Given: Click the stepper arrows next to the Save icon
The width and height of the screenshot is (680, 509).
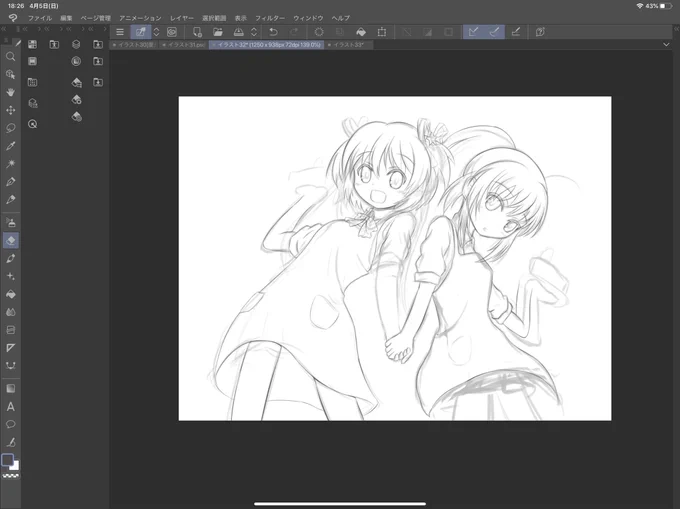Looking at the screenshot, I should 254,32.
